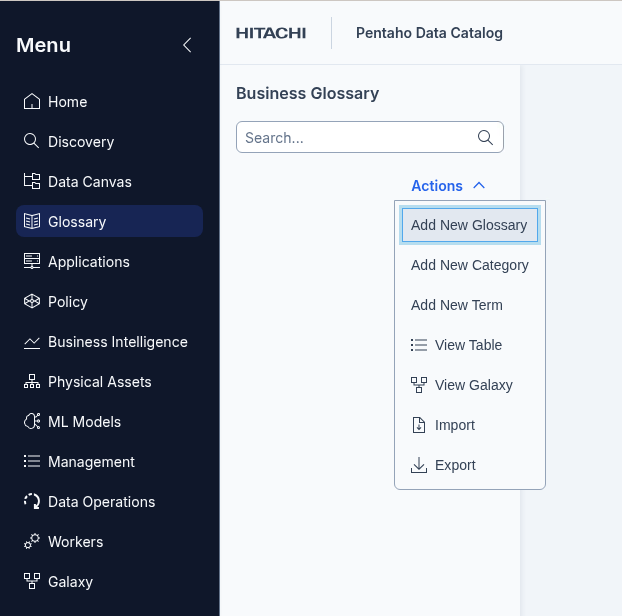Click the search magnifier in glossary search
The width and height of the screenshot is (622, 616).
tap(486, 138)
